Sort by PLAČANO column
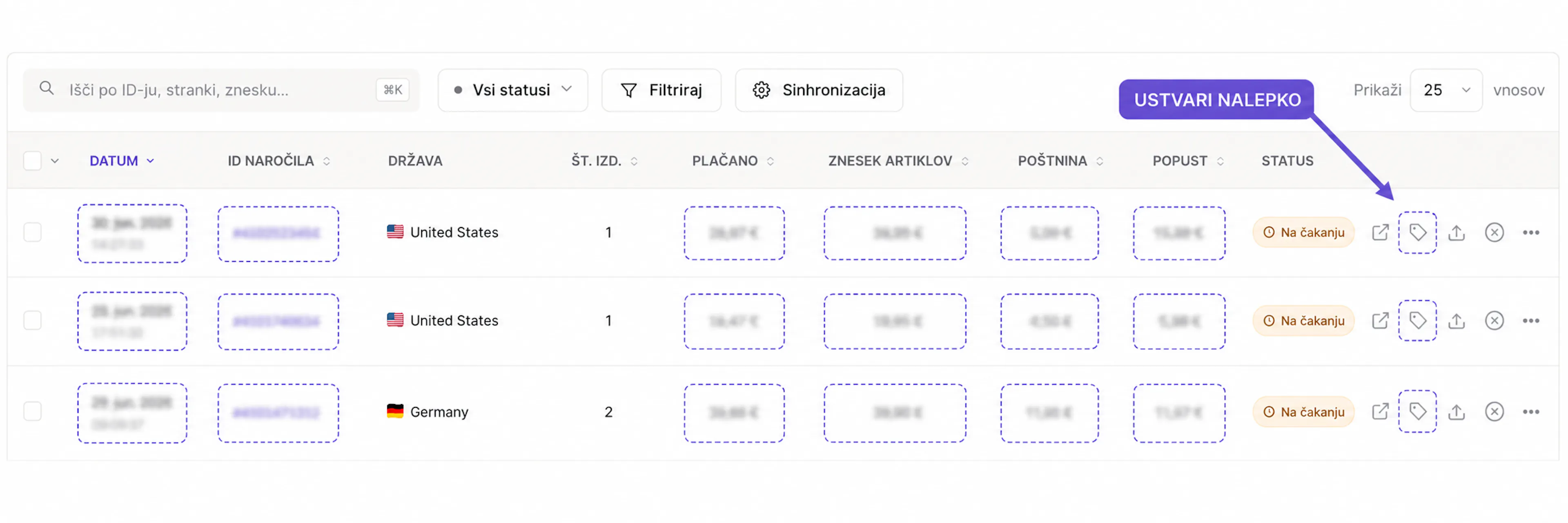 [x=733, y=161]
